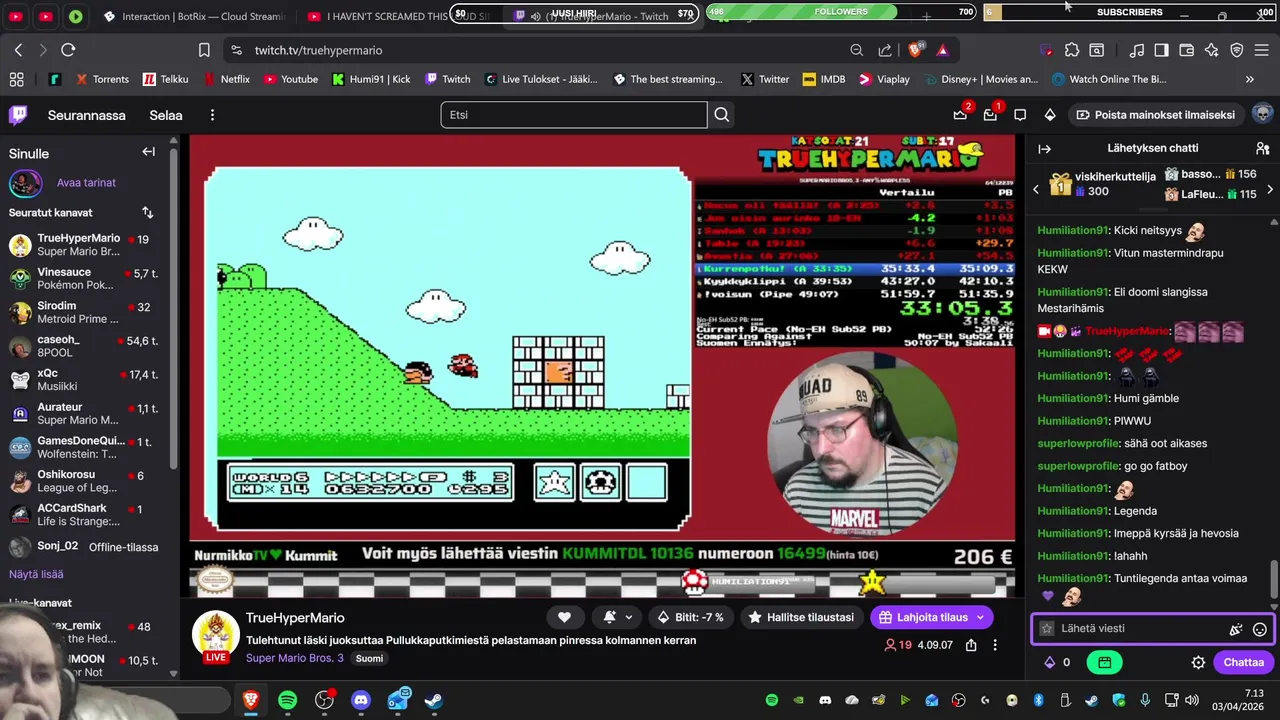Open the Selaa browse tab

pos(166,115)
